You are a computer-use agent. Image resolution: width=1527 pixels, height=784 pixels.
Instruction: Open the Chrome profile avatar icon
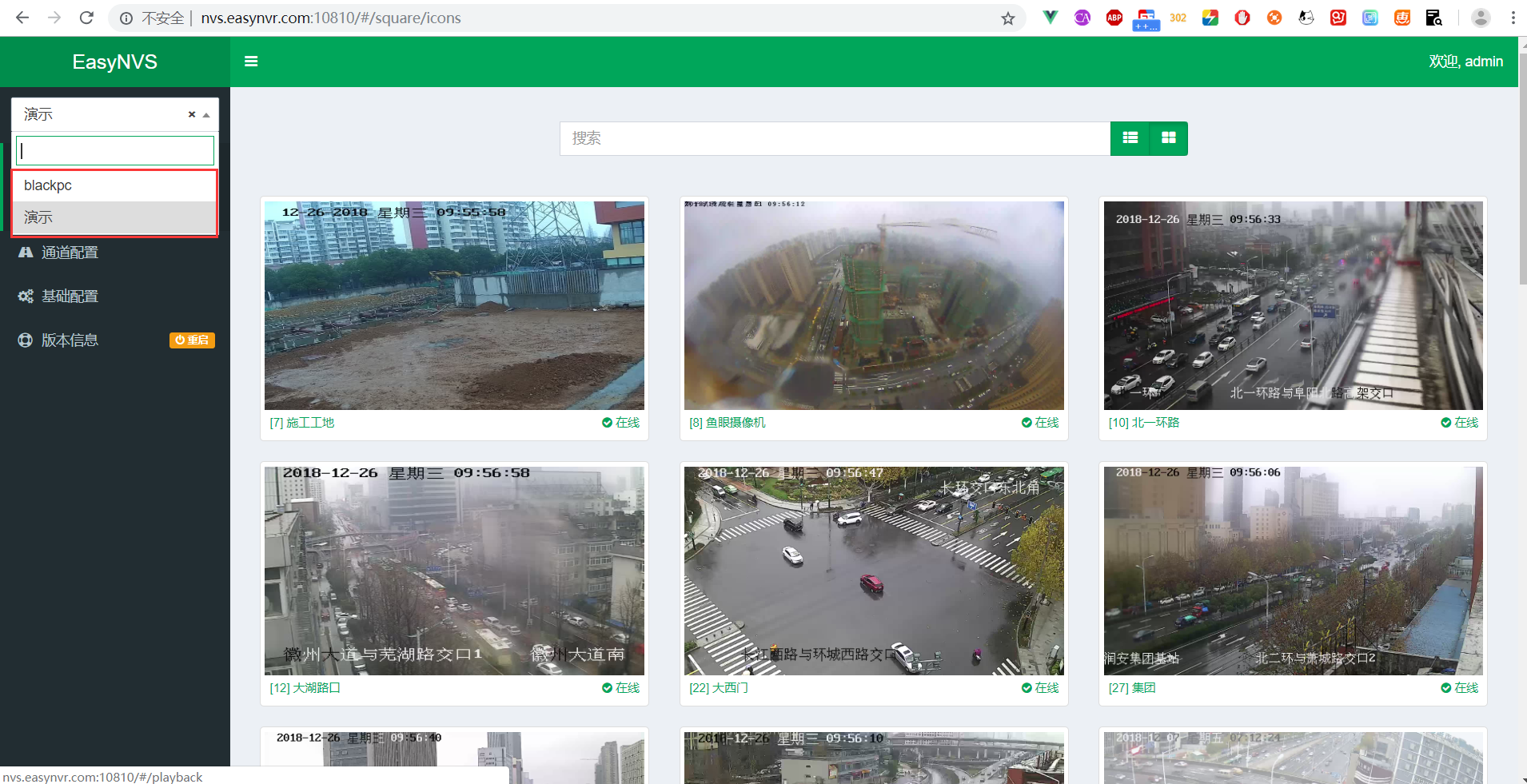pos(1481,18)
